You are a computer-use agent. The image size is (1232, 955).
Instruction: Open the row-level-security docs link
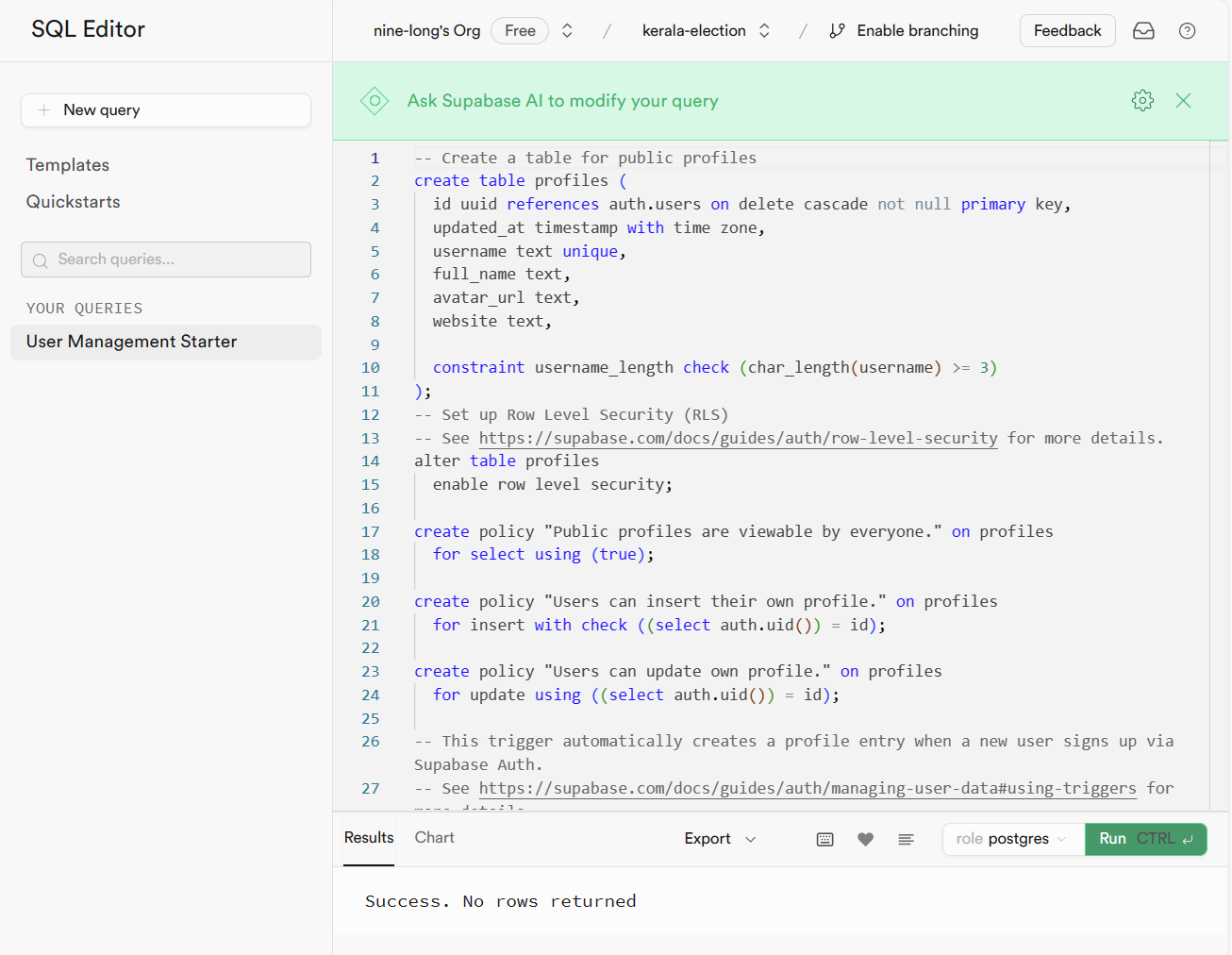point(739,438)
